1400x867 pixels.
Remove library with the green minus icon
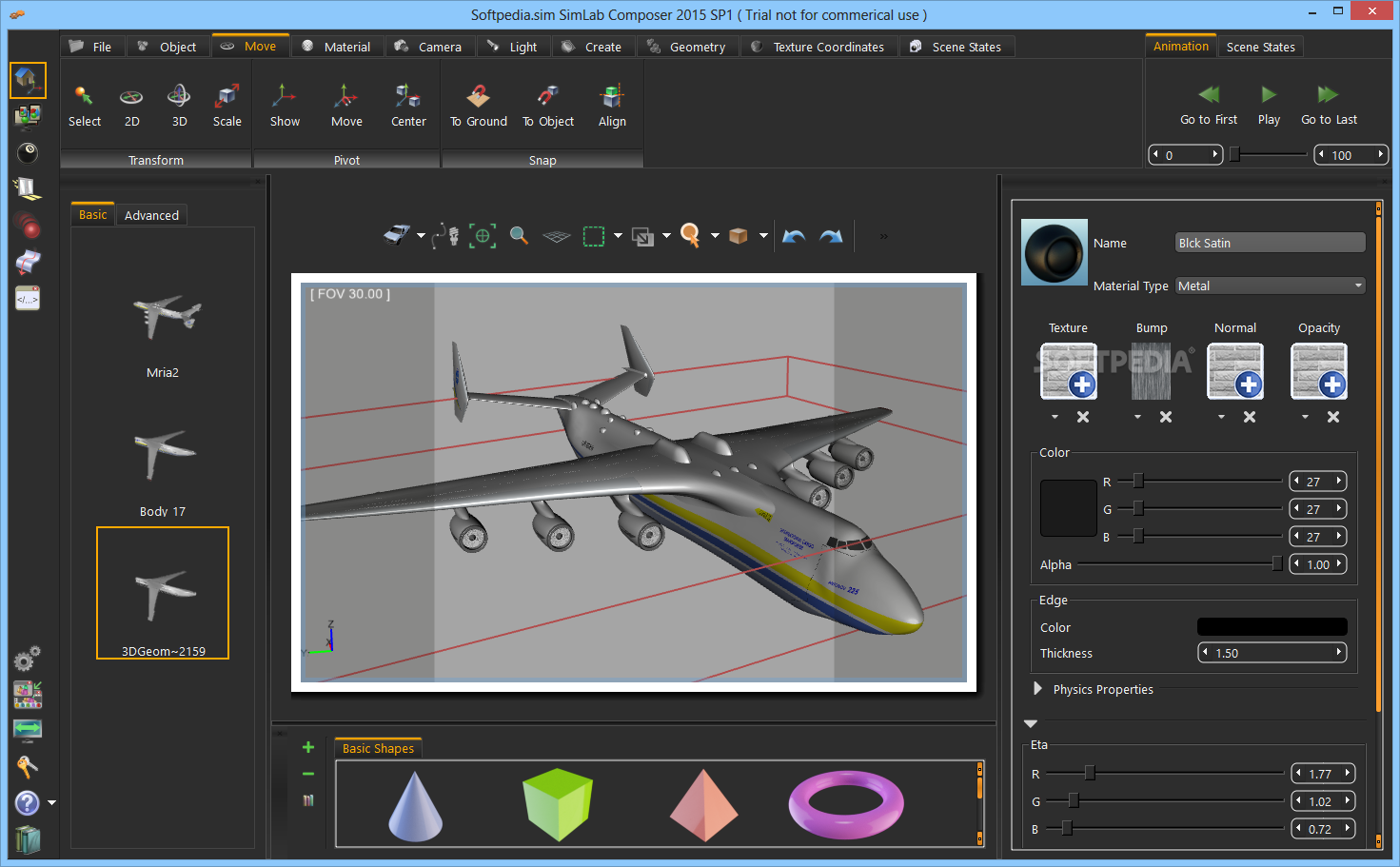pyautogui.click(x=308, y=774)
